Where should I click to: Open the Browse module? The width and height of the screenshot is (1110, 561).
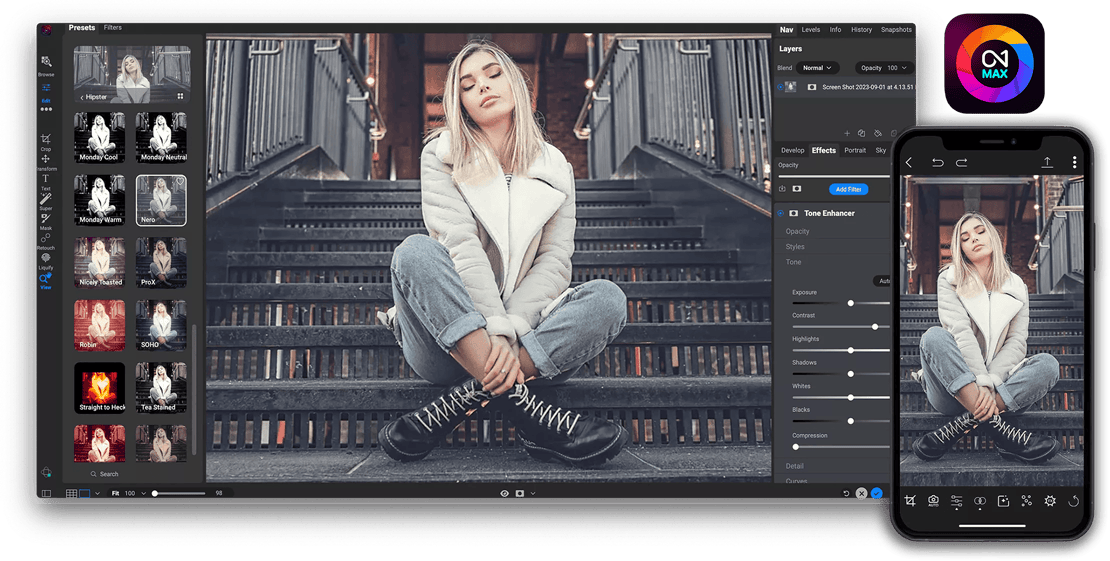coord(46,63)
